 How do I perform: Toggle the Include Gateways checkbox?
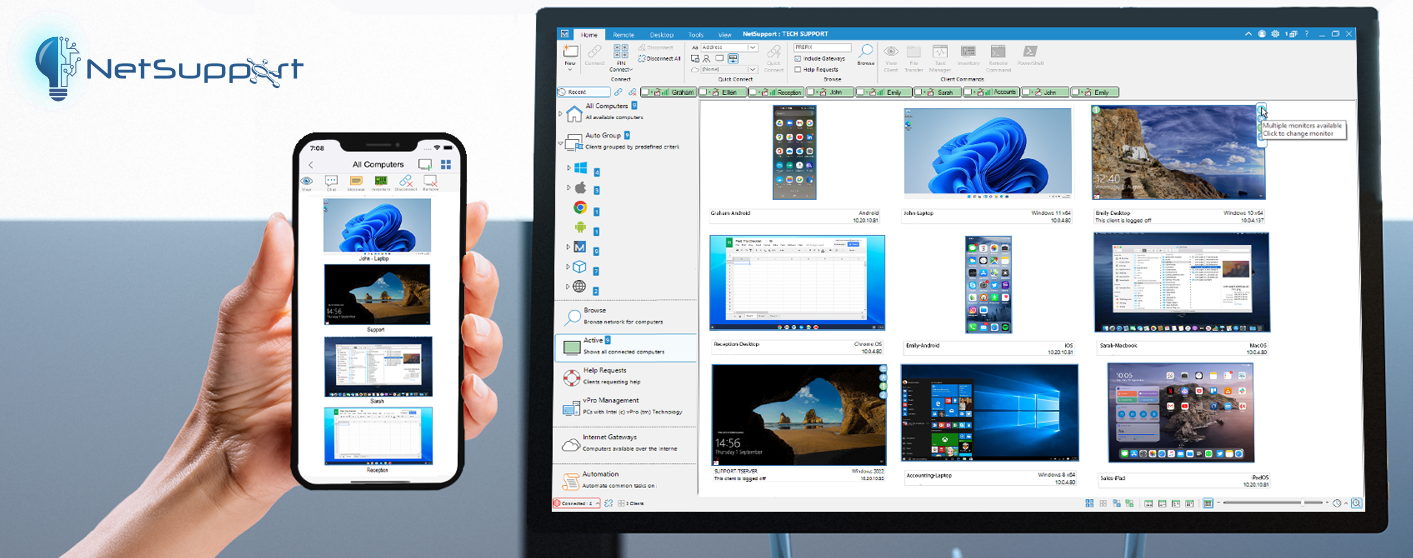(797, 58)
